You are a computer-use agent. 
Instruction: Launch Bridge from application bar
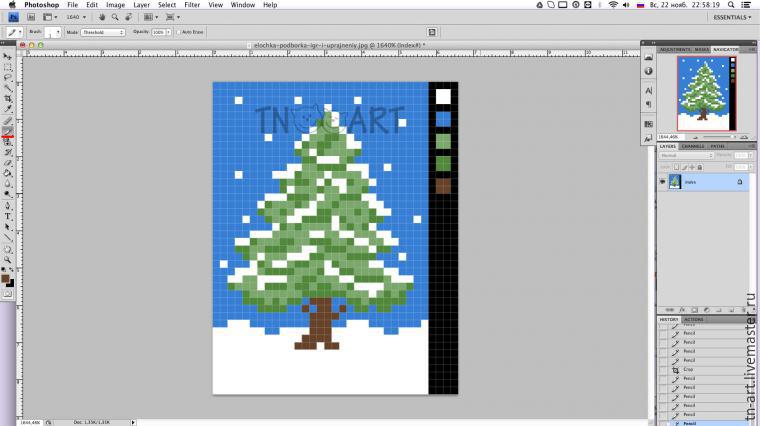[31, 17]
